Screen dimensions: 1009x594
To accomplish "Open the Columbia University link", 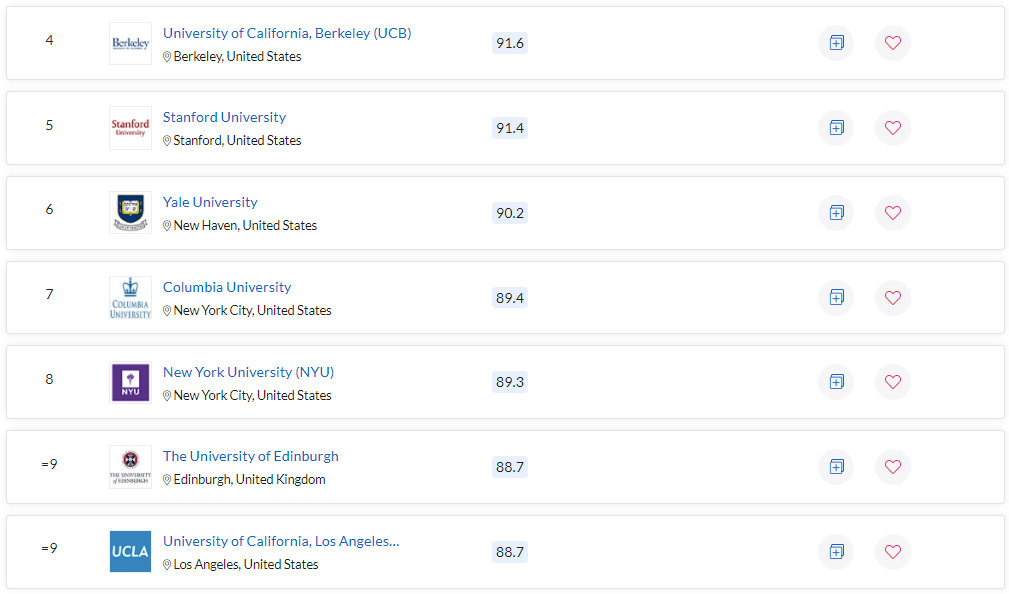I will [227, 287].
